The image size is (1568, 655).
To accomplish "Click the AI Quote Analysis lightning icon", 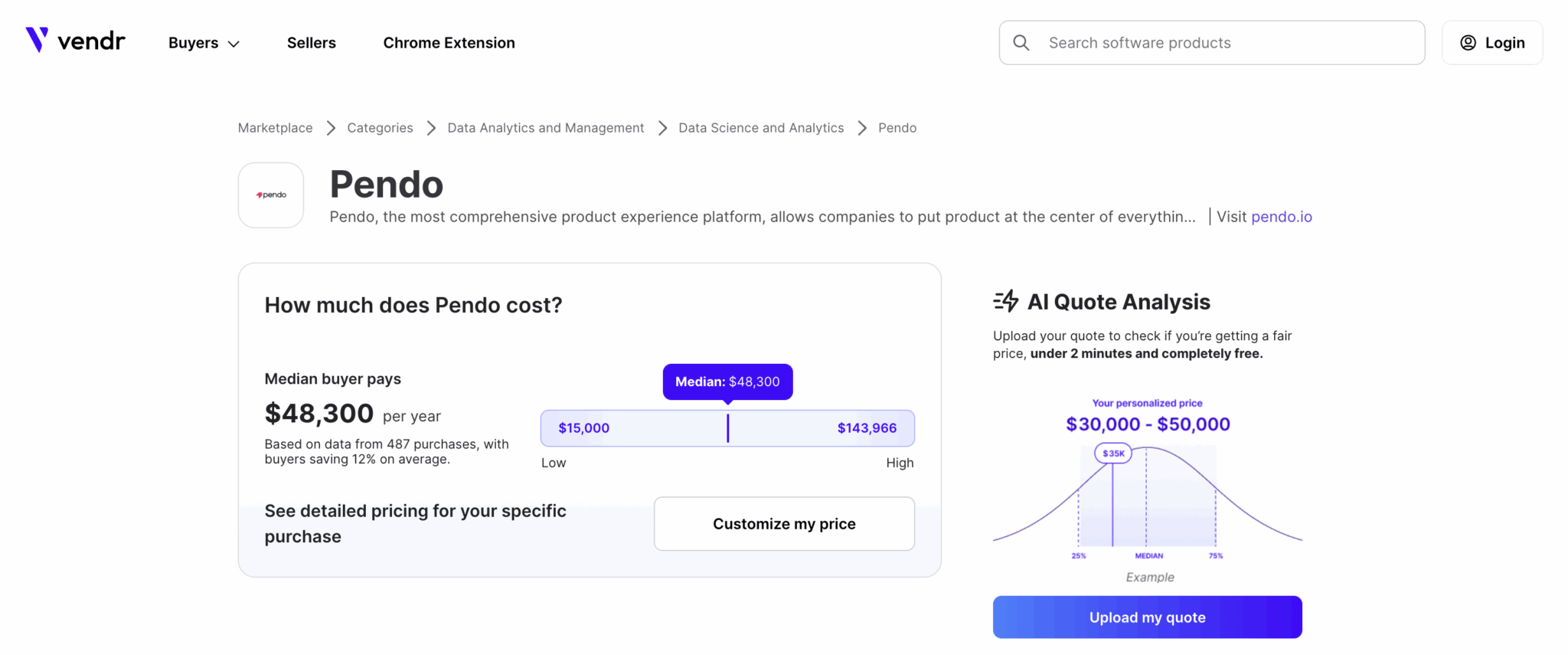I will click(x=1006, y=301).
